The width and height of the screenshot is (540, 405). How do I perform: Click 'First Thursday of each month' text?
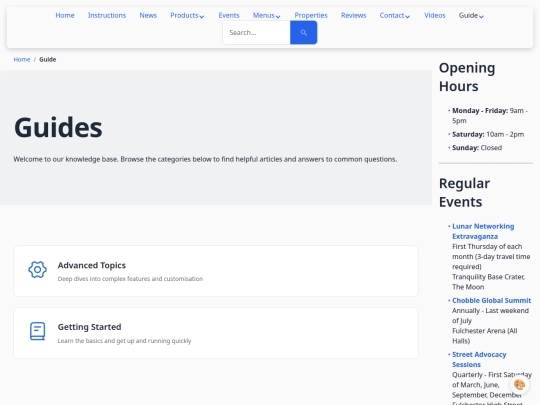(x=491, y=257)
